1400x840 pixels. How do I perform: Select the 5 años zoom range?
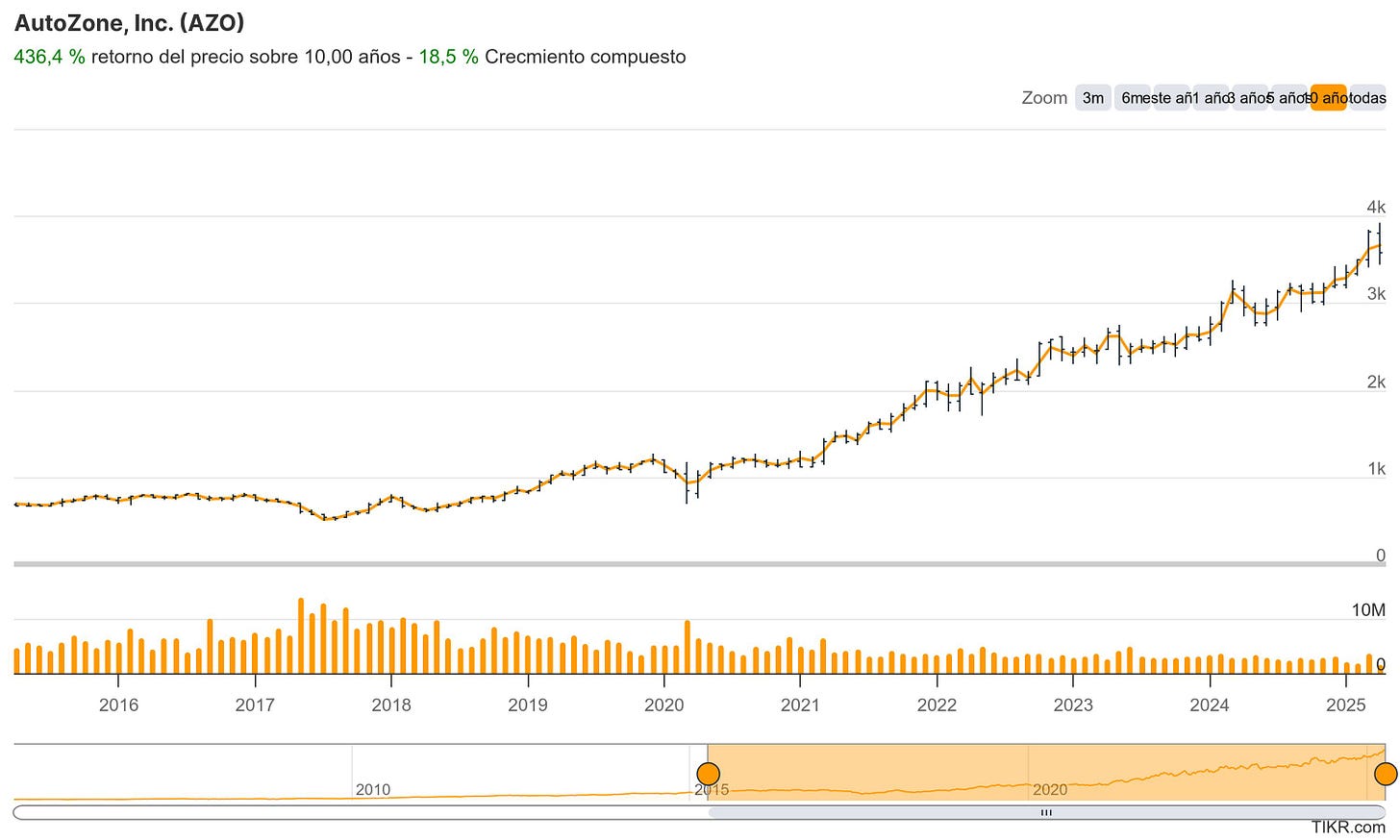[x=1289, y=98]
